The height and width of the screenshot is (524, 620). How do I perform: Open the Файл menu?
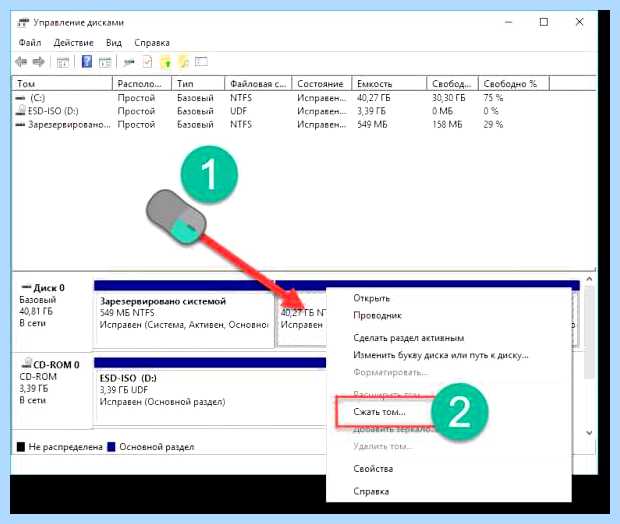[30, 43]
